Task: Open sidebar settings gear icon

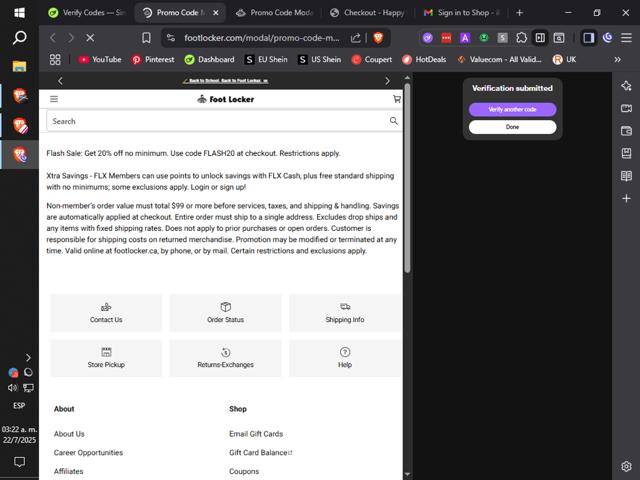Action: coord(626,466)
